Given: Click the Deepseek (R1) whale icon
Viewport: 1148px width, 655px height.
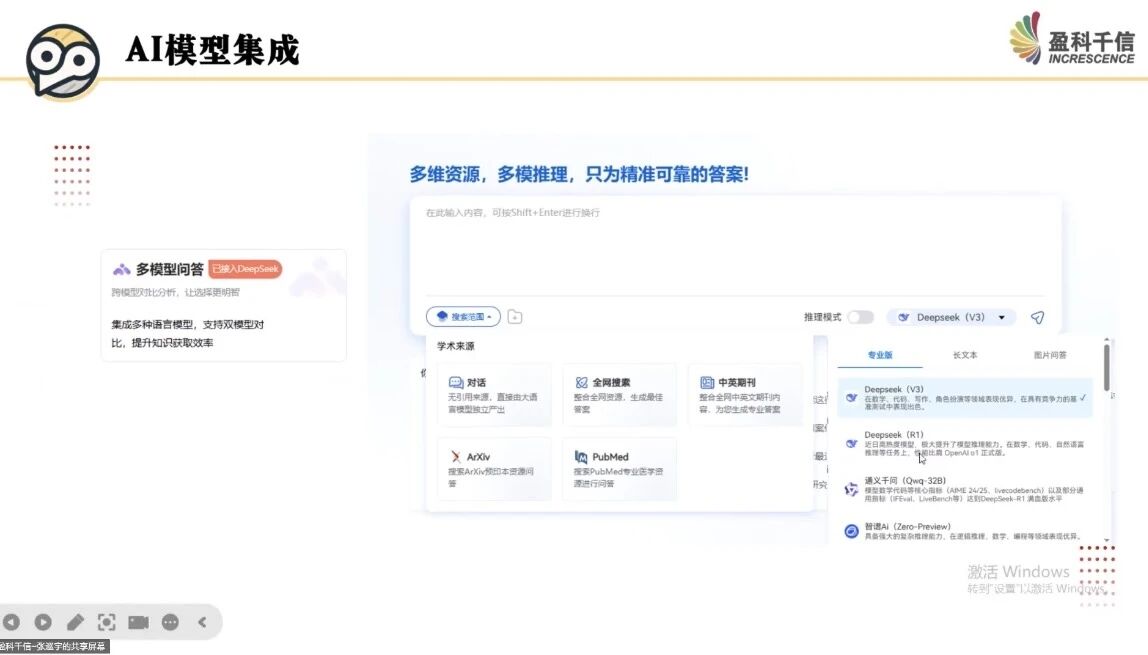Looking at the screenshot, I should pos(851,443).
